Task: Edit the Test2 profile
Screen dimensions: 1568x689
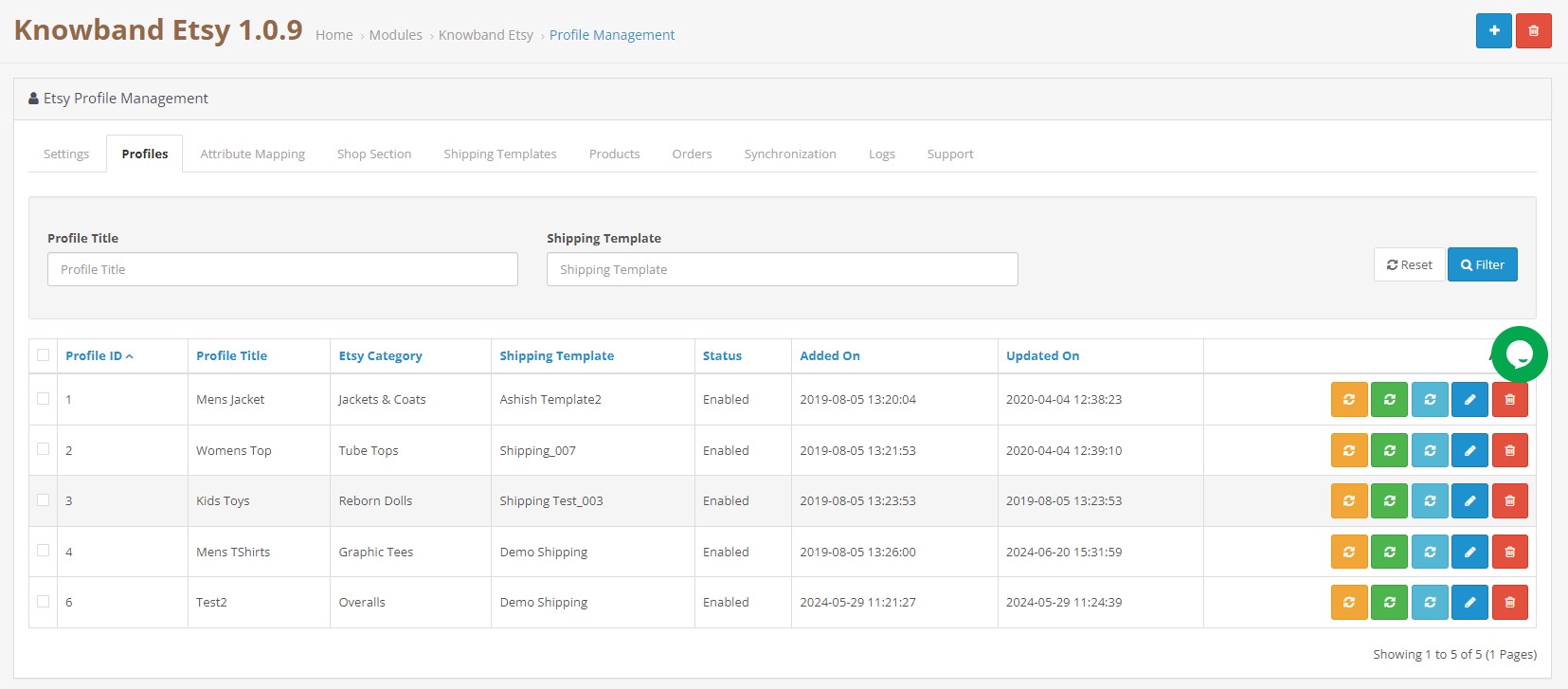Action: pos(1470,602)
